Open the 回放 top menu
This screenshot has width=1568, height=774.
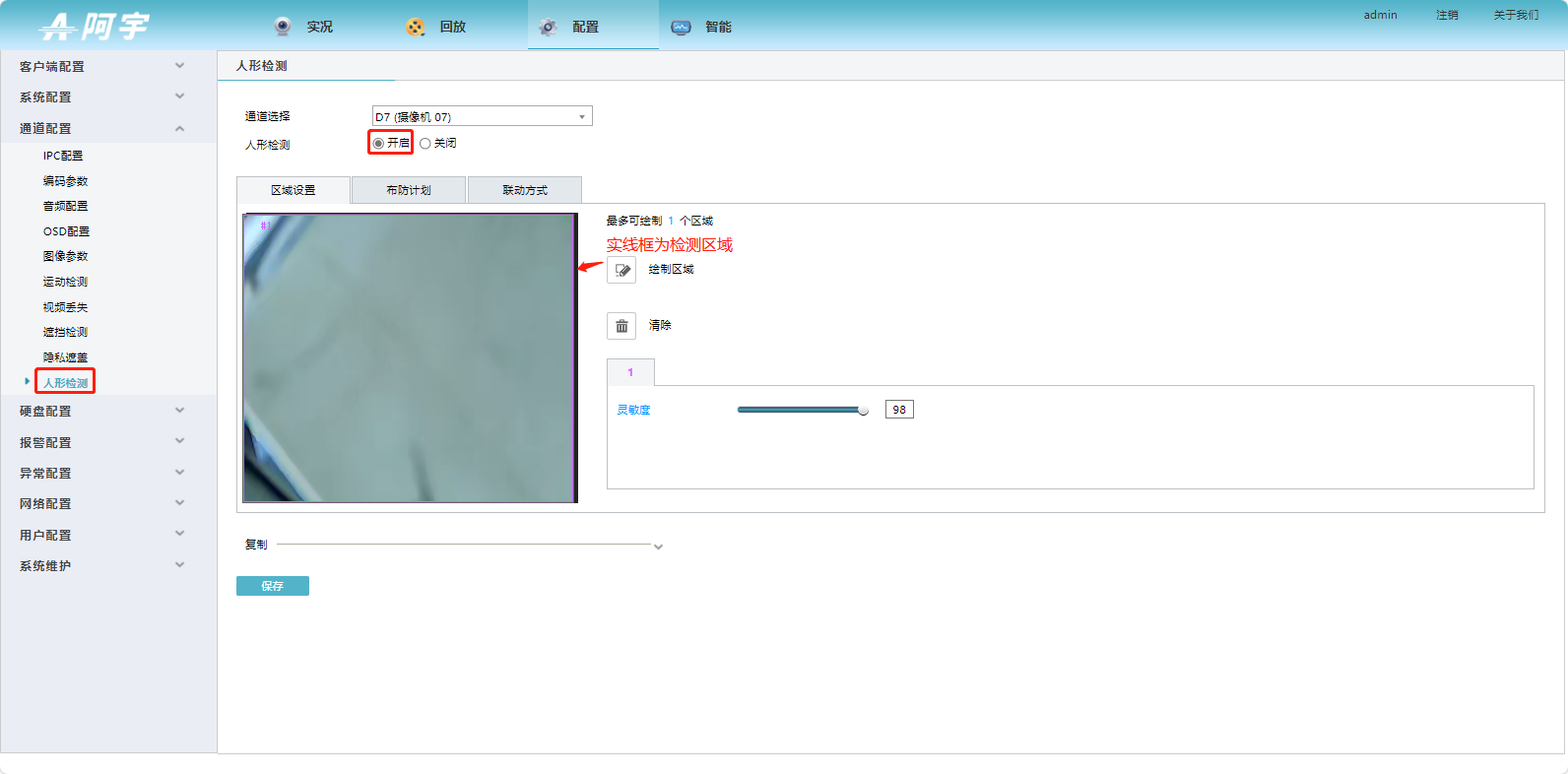(453, 27)
